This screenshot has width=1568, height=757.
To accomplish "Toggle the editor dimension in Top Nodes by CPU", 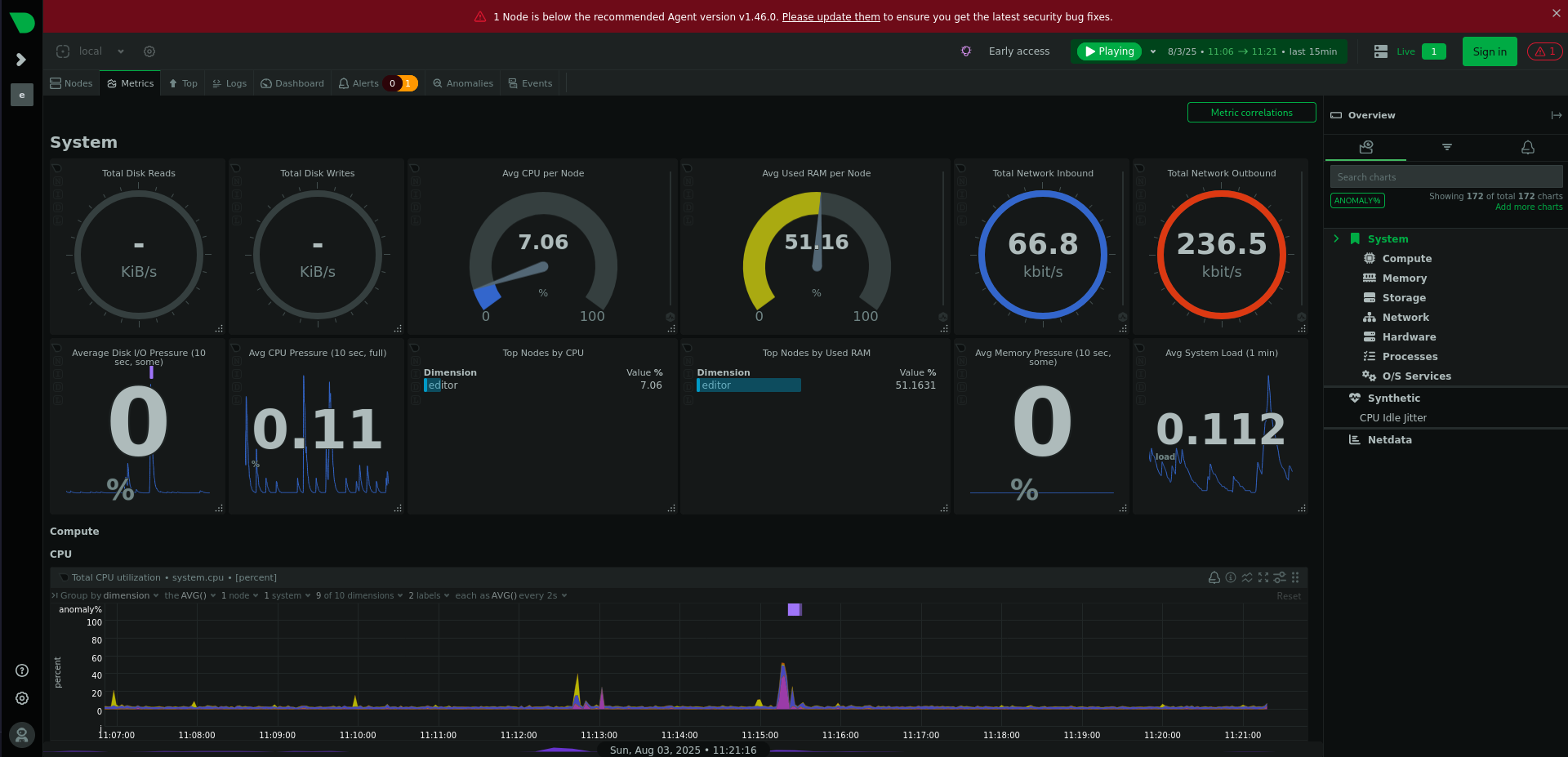I will 442,385.
